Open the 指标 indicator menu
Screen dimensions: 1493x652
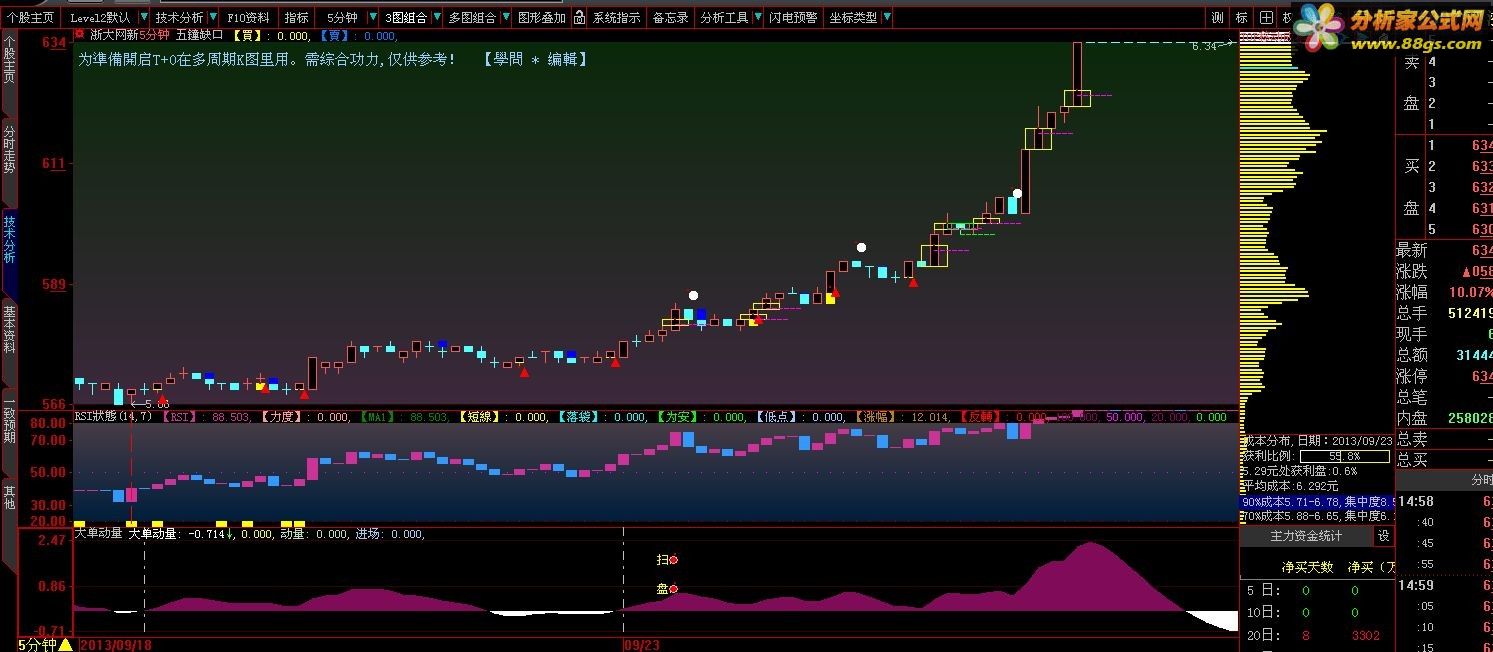[296, 17]
